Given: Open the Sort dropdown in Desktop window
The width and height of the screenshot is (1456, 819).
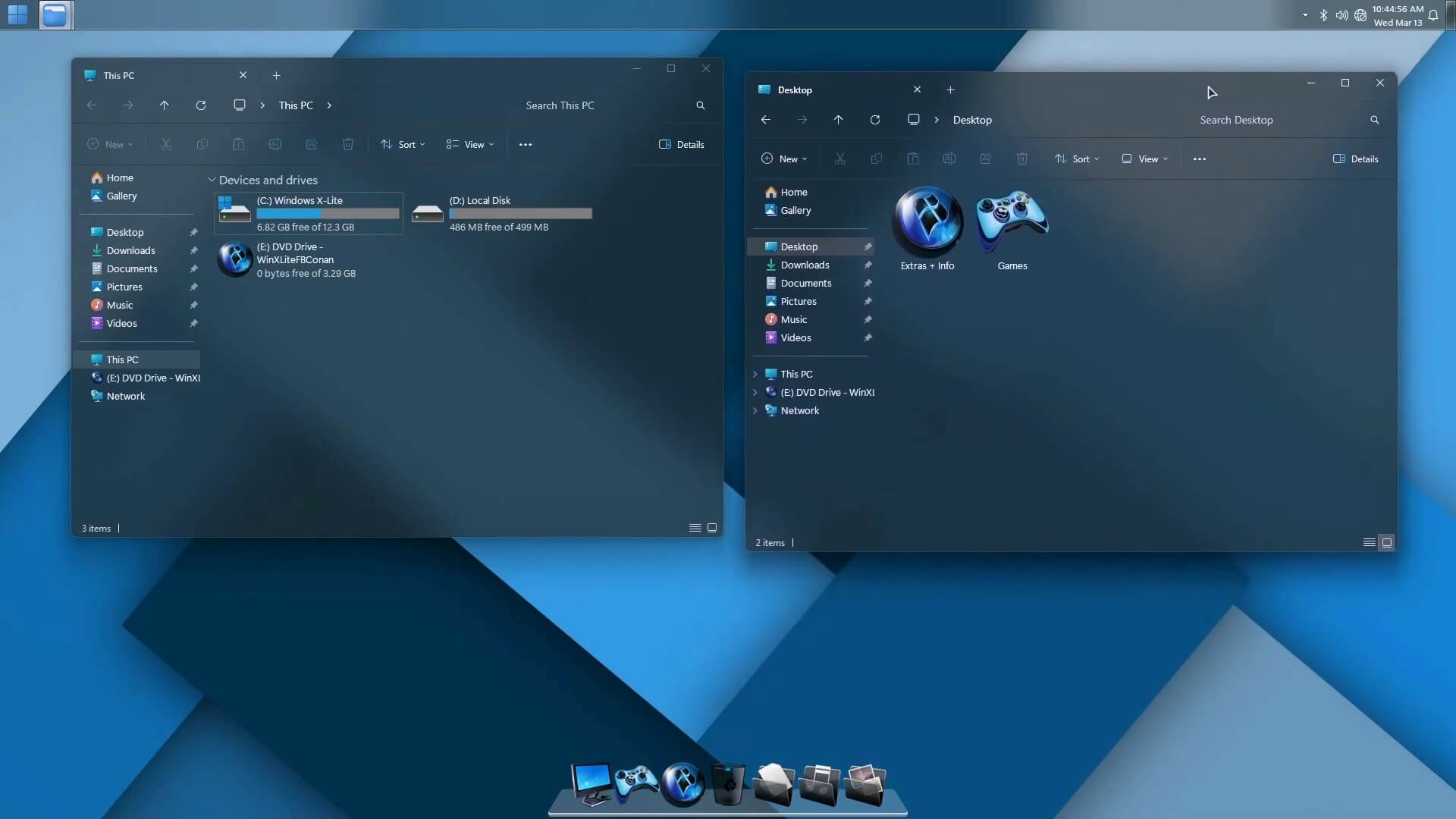Looking at the screenshot, I should [x=1080, y=158].
